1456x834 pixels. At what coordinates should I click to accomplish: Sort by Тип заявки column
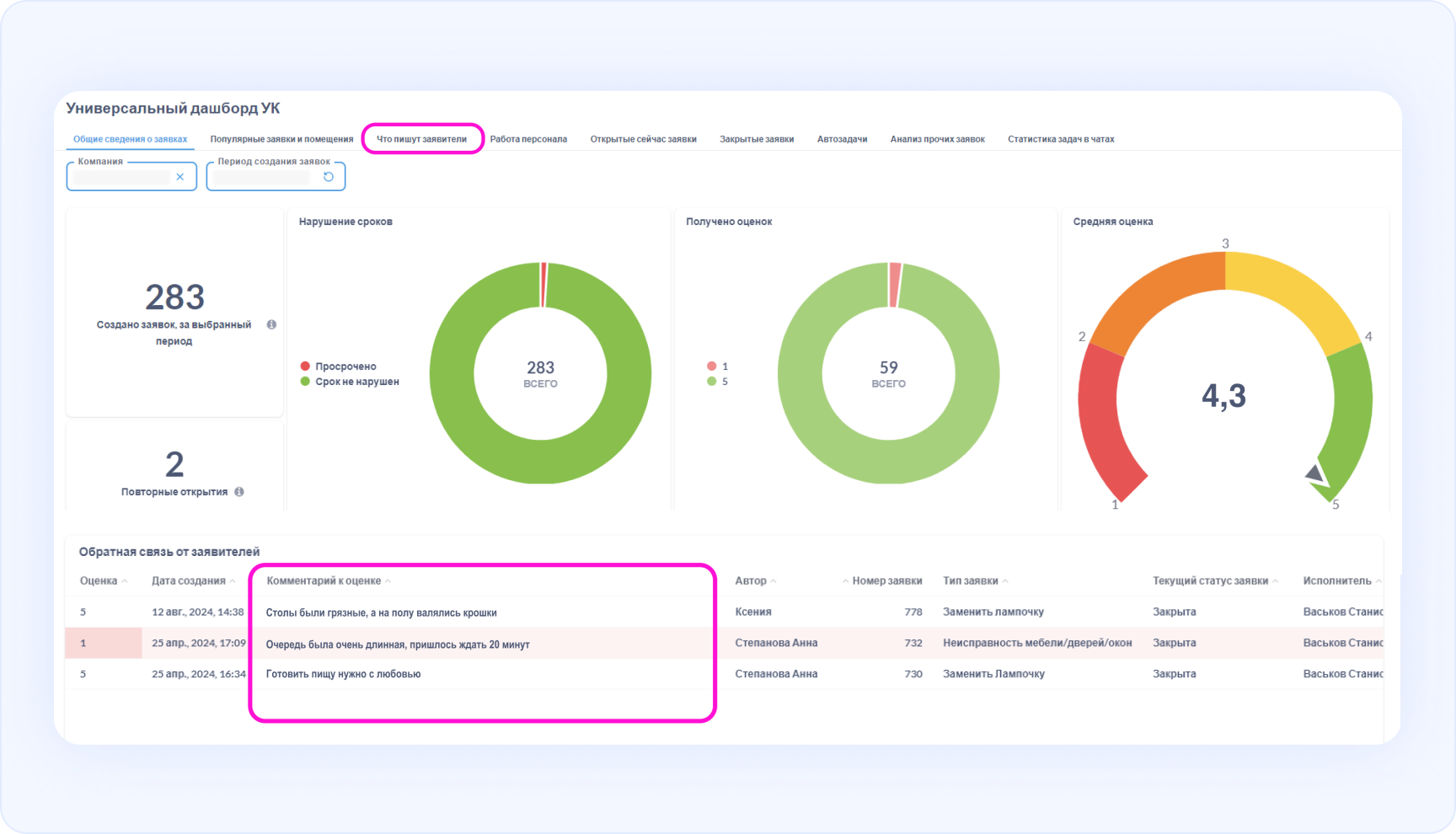point(1004,581)
